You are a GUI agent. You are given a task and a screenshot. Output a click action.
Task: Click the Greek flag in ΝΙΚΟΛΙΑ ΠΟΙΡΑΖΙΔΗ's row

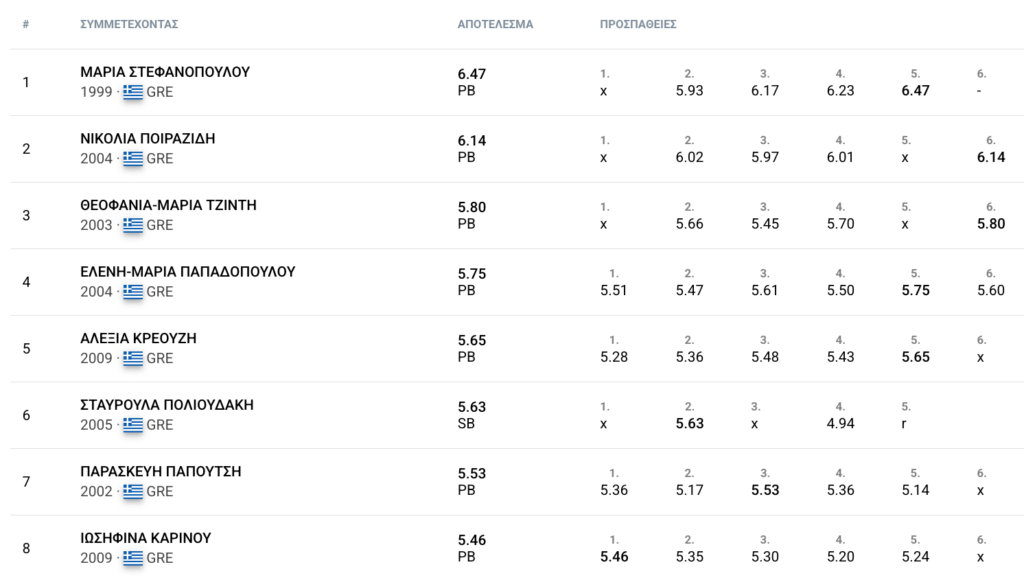click(x=133, y=158)
